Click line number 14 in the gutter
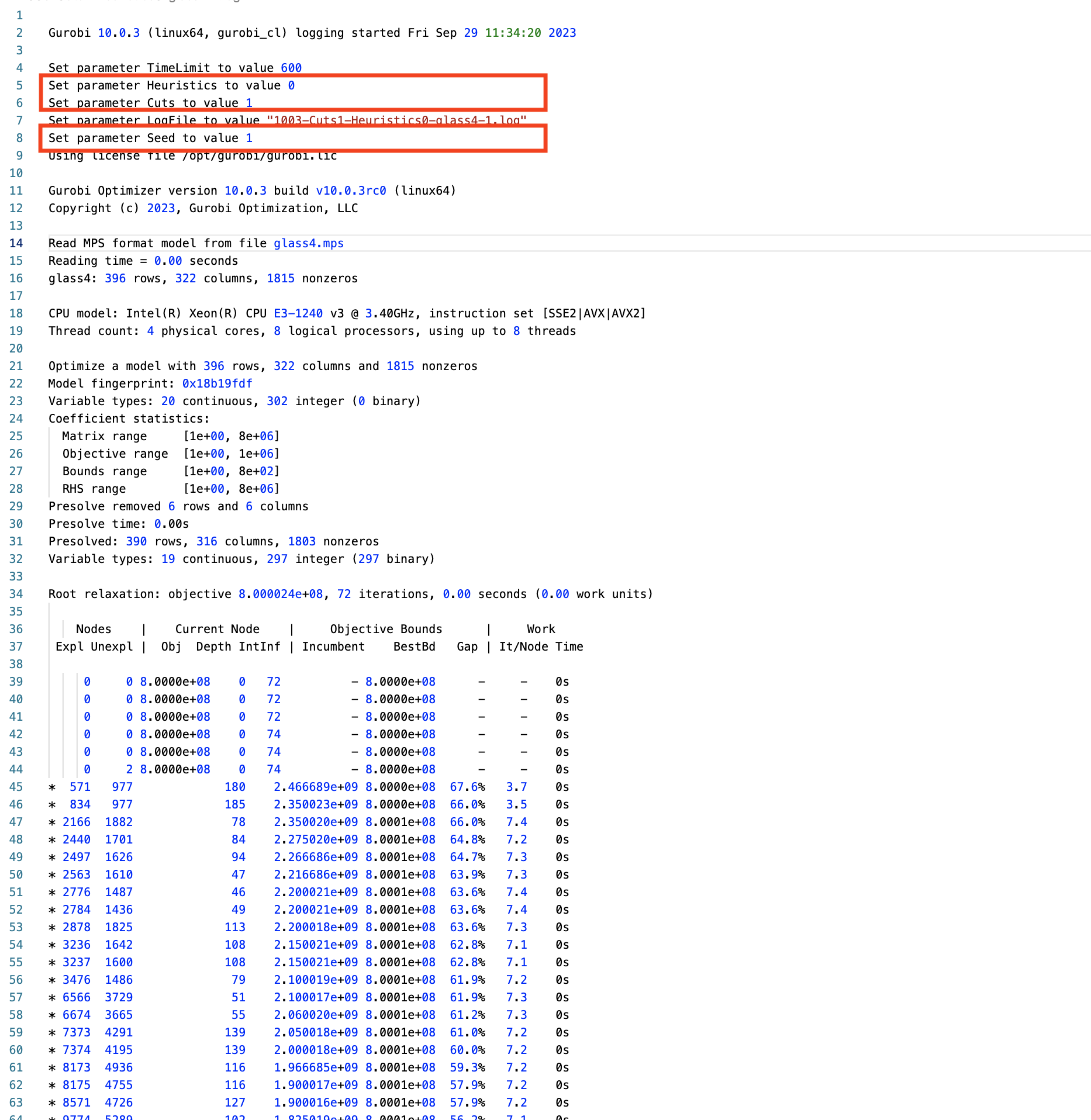This screenshot has width=1091, height=1120. click(x=16, y=243)
